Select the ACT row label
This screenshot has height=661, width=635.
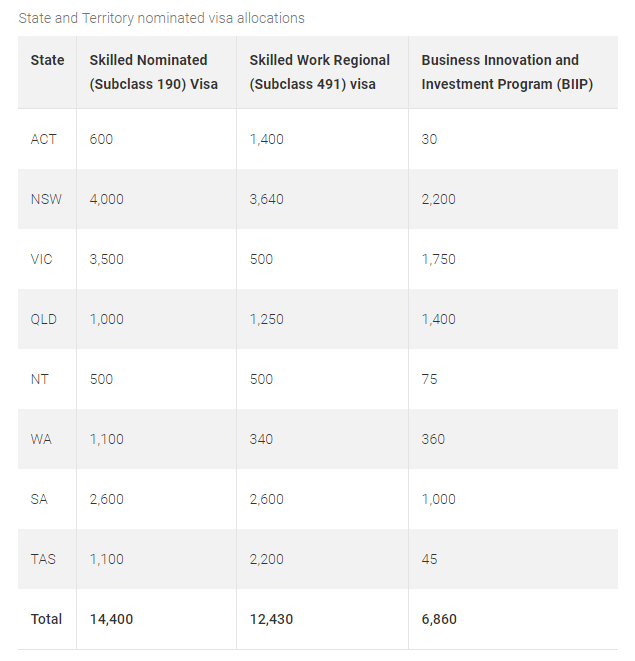(44, 139)
